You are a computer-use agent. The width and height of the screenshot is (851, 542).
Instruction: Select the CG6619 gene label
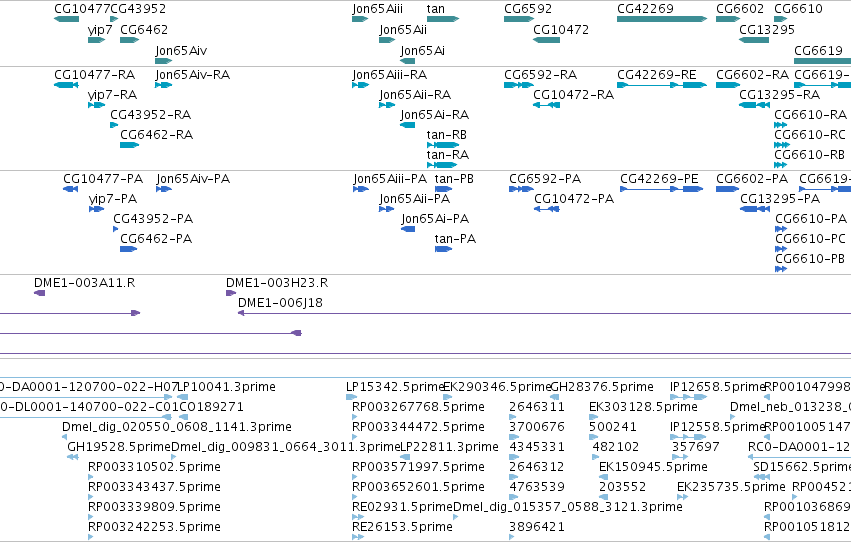818,50
